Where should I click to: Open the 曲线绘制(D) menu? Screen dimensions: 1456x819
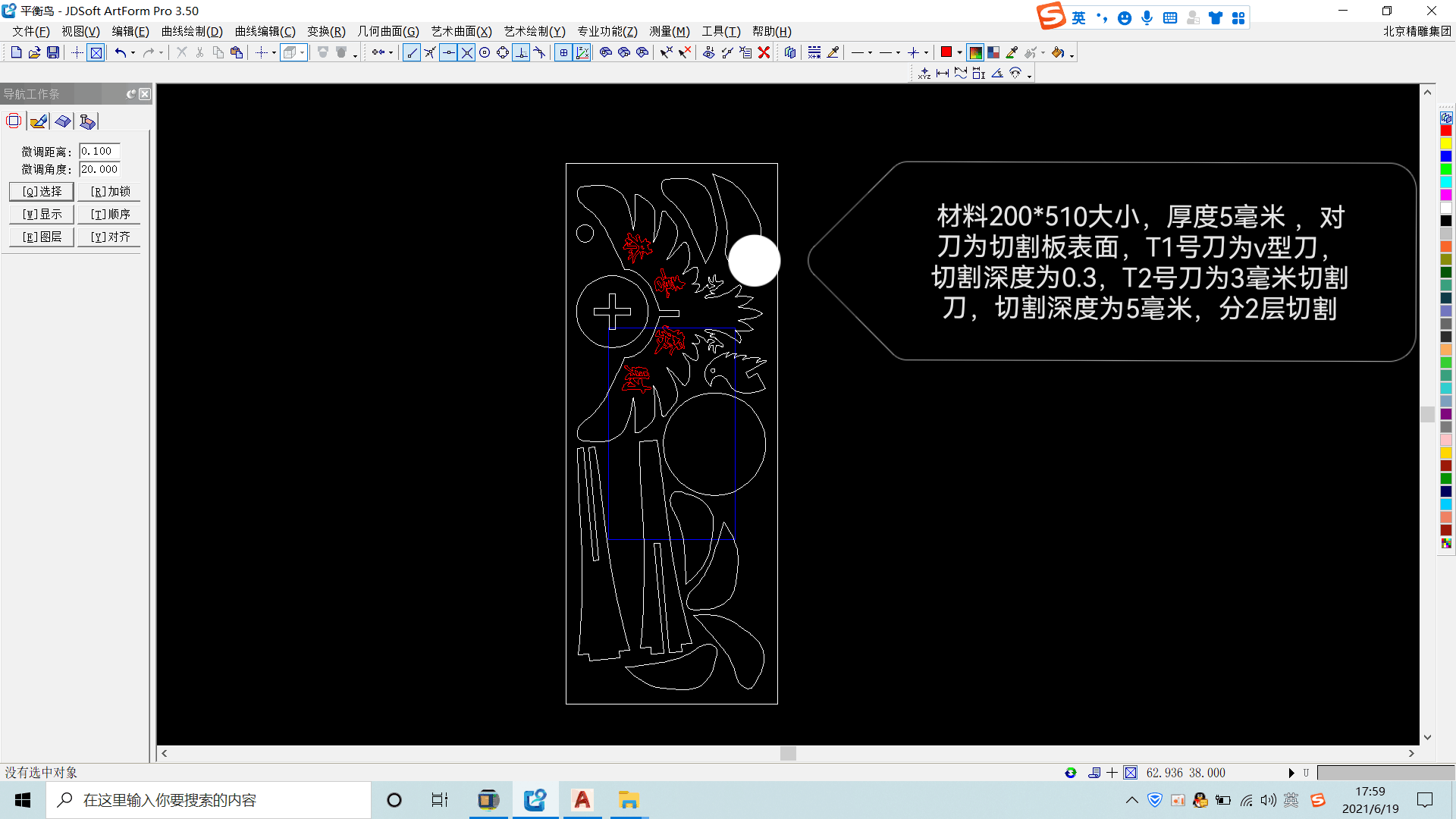tap(192, 31)
